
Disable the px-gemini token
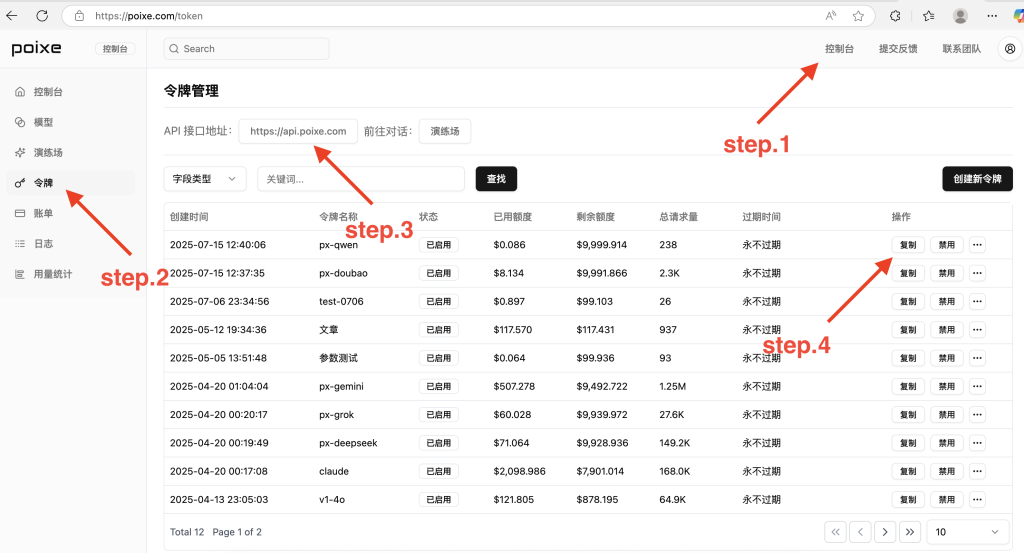click(x=947, y=386)
